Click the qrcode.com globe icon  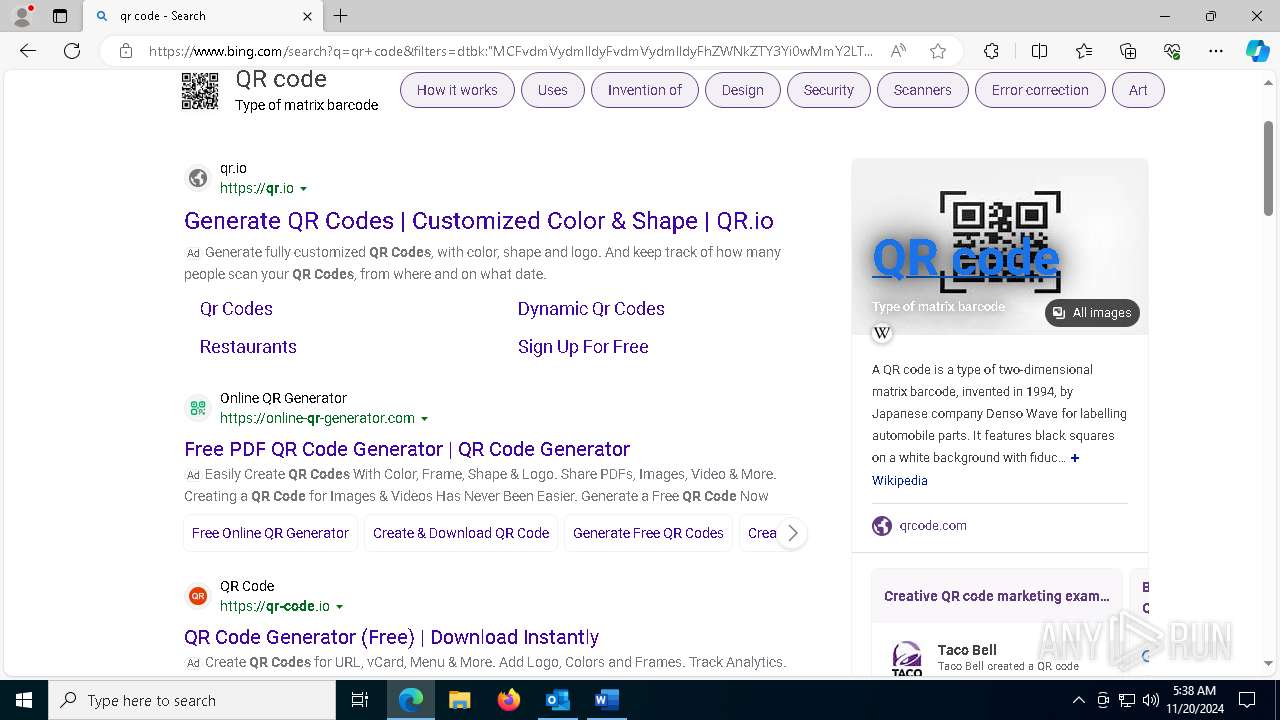(x=882, y=526)
